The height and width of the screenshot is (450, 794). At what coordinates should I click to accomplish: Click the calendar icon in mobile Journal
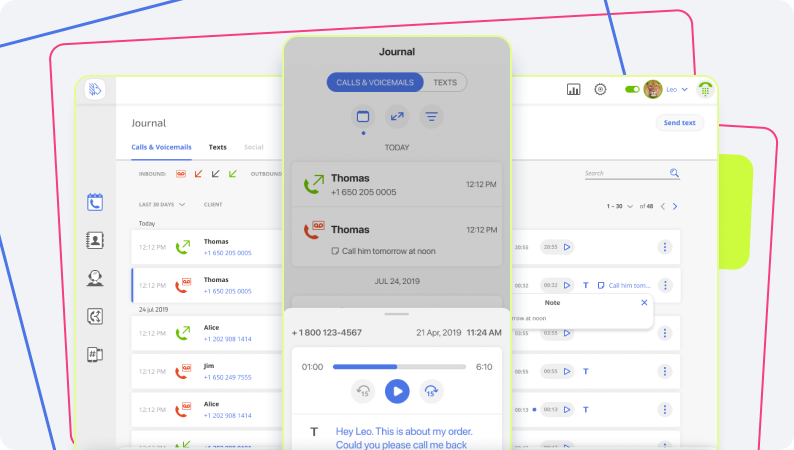click(363, 117)
